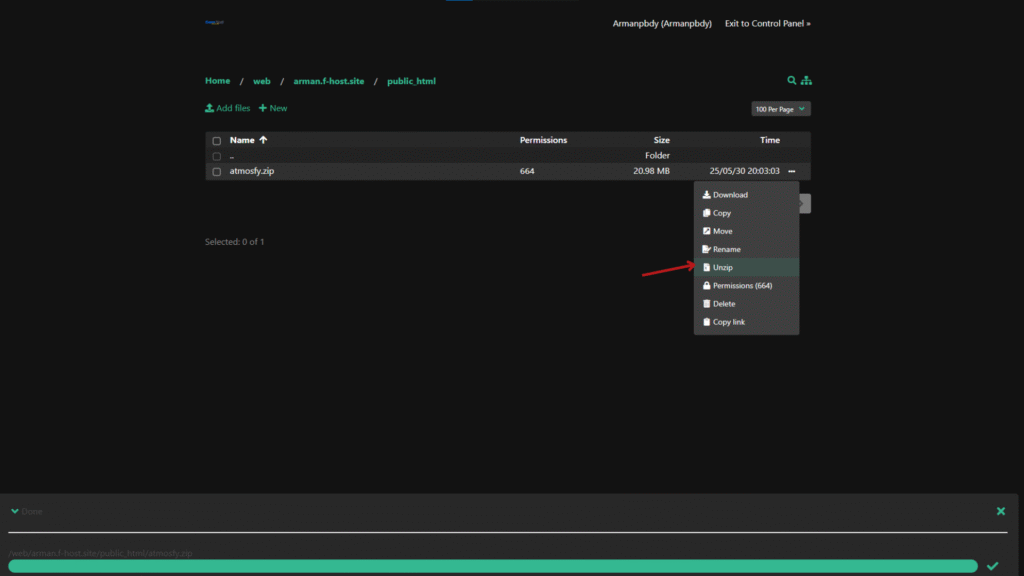The width and height of the screenshot is (1024, 576).
Task: Choose Delete in the context menu
Action: tap(723, 304)
